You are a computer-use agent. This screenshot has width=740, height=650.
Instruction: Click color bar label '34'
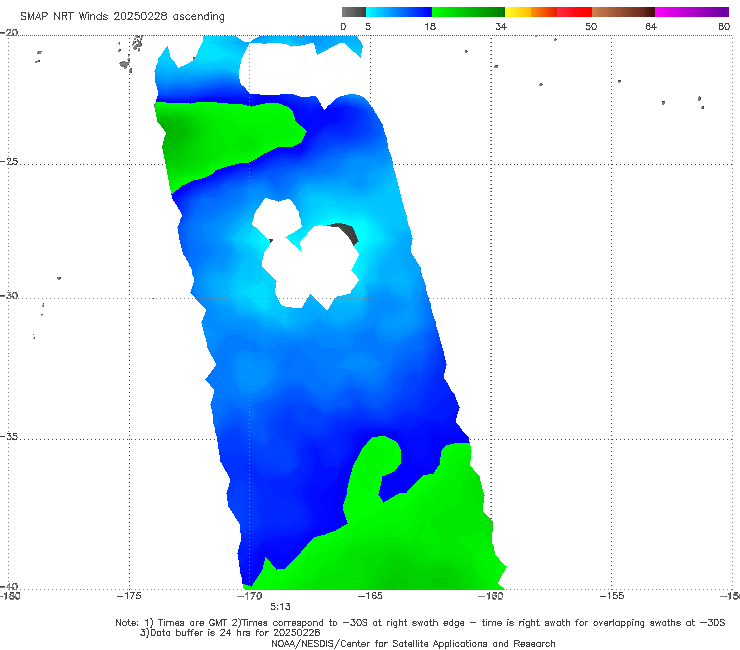click(501, 26)
